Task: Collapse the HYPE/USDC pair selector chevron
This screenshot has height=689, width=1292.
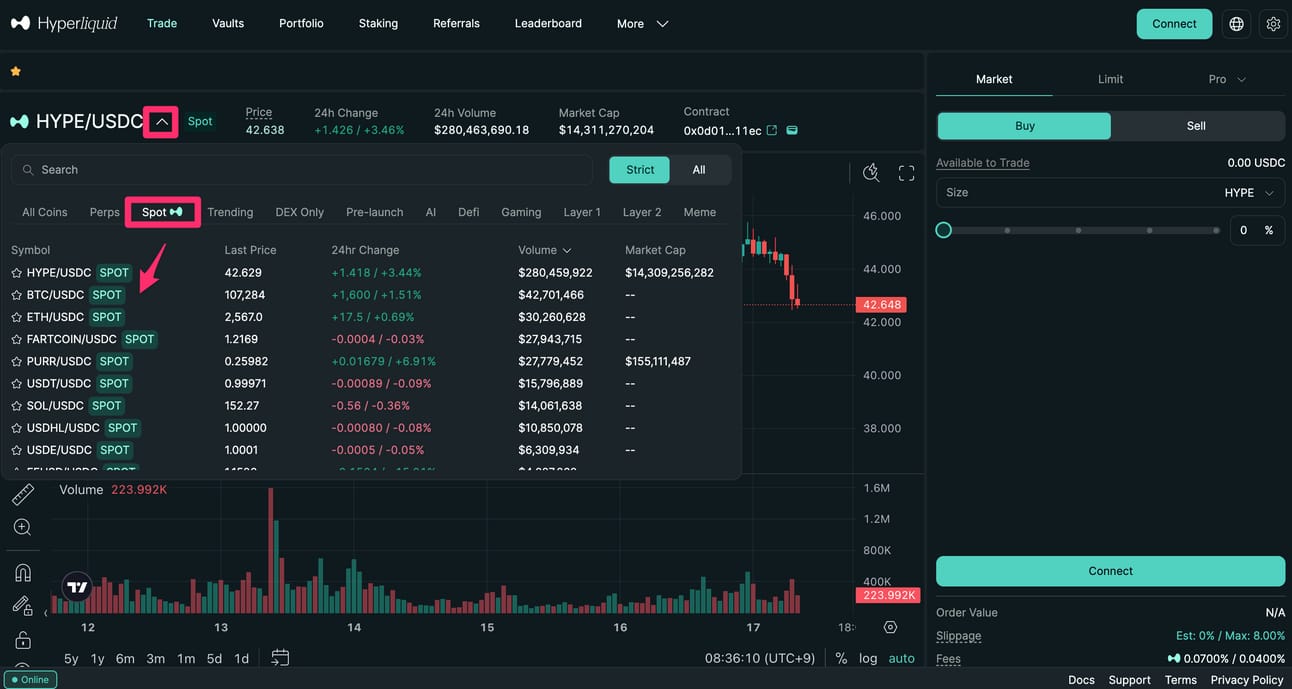Action: pos(162,122)
